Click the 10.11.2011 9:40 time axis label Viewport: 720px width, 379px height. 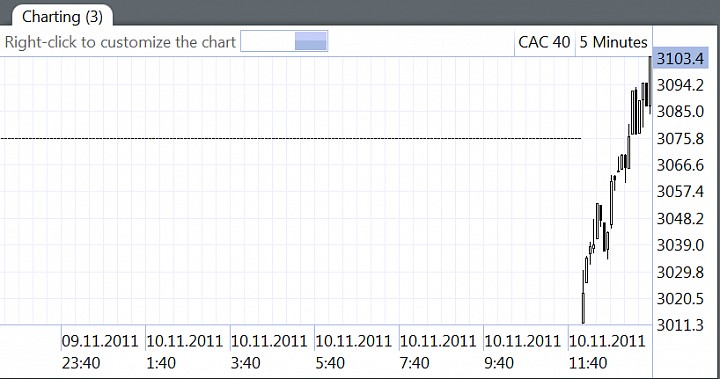(x=522, y=352)
